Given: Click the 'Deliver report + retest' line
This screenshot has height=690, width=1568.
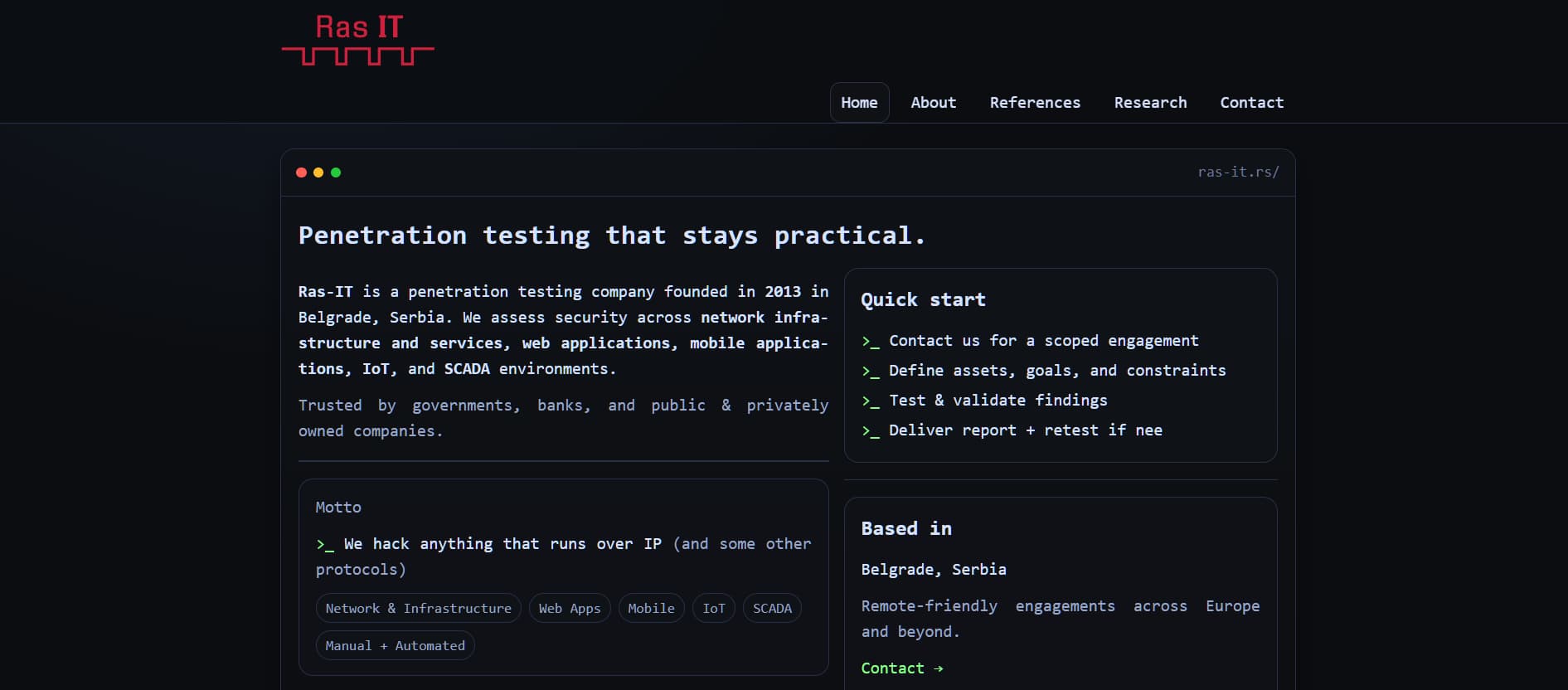Looking at the screenshot, I should pos(1026,430).
